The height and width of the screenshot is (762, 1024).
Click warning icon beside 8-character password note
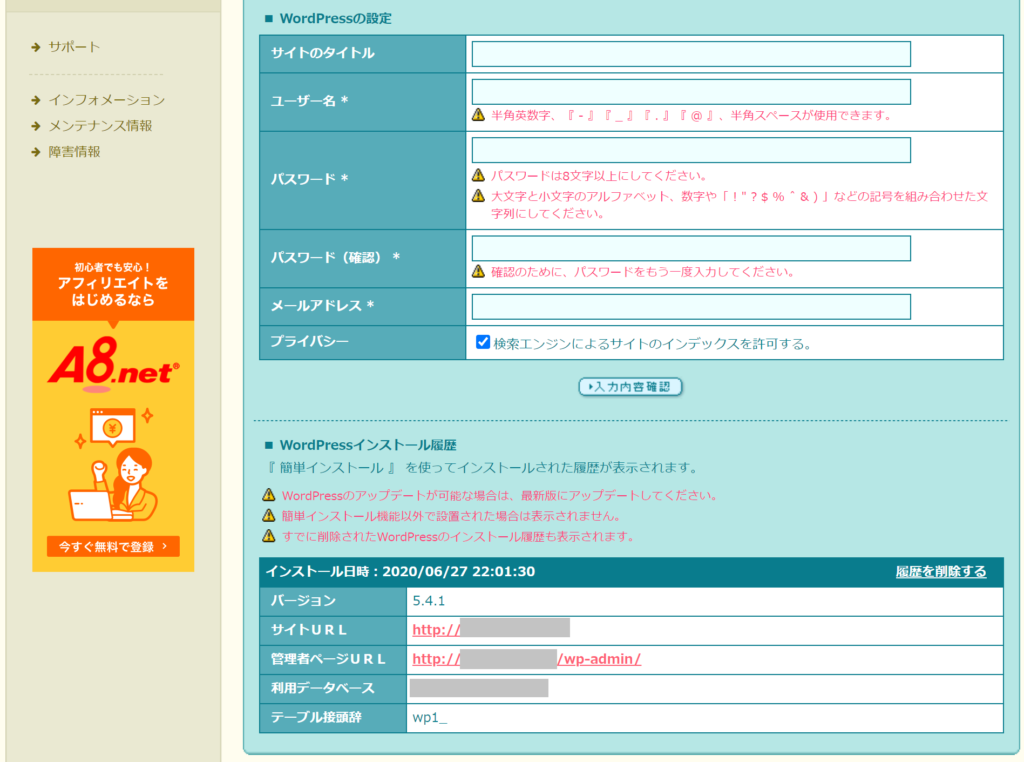[x=479, y=175]
